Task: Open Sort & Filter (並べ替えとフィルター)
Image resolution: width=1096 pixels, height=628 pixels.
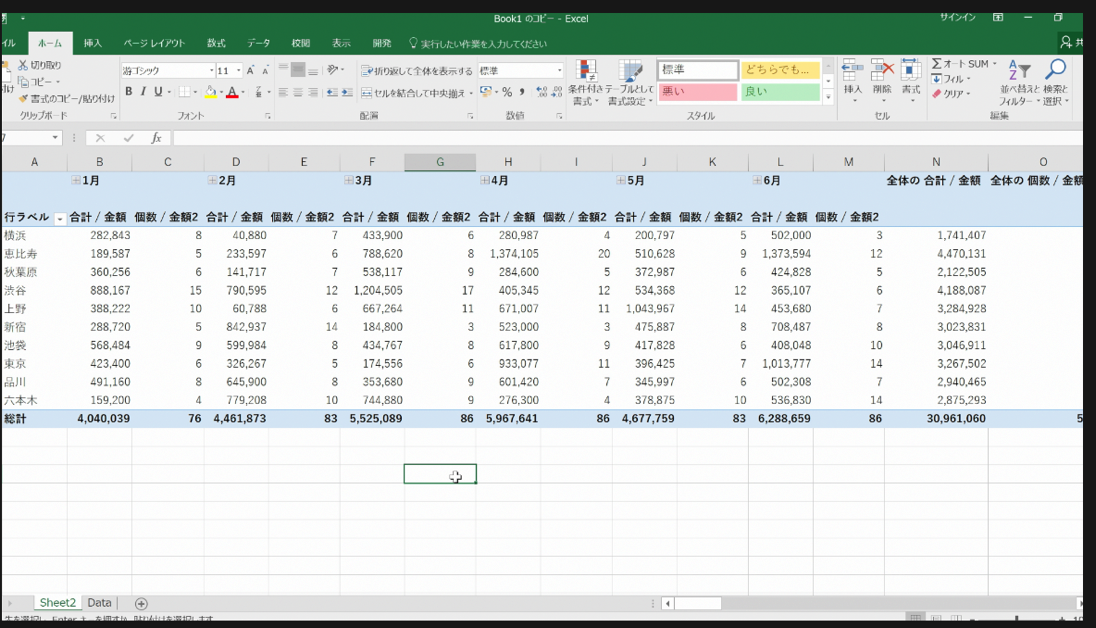Action: [1018, 83]
